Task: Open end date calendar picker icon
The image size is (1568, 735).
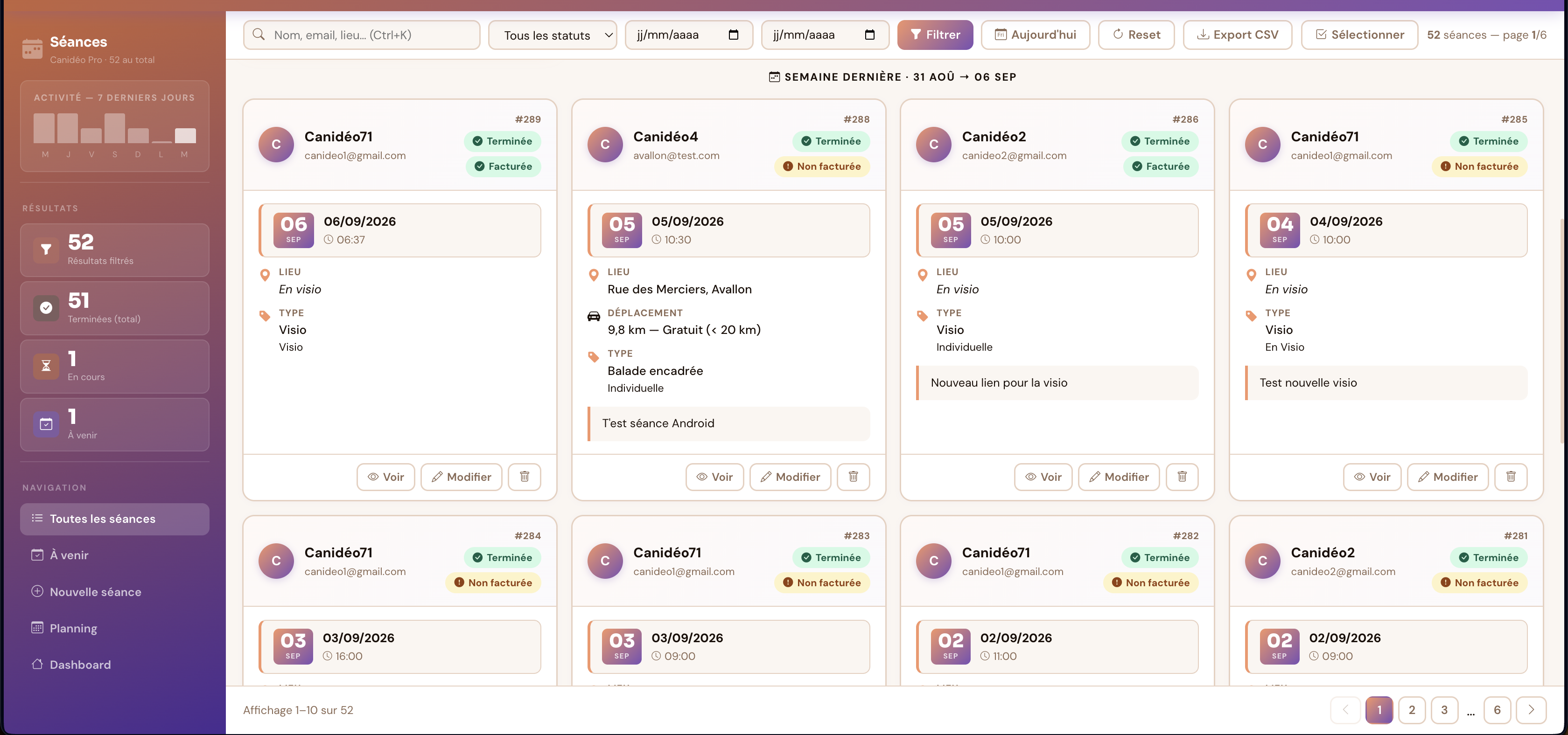Action: tap(869, 35)
